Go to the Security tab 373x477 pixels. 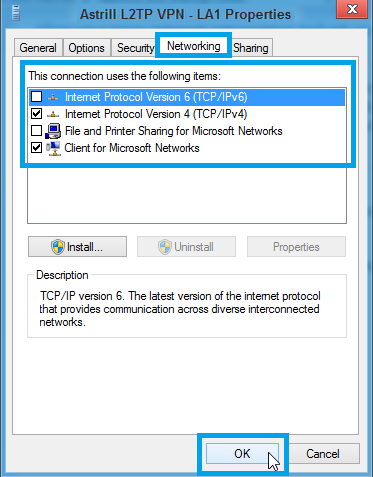click(135, 48)
